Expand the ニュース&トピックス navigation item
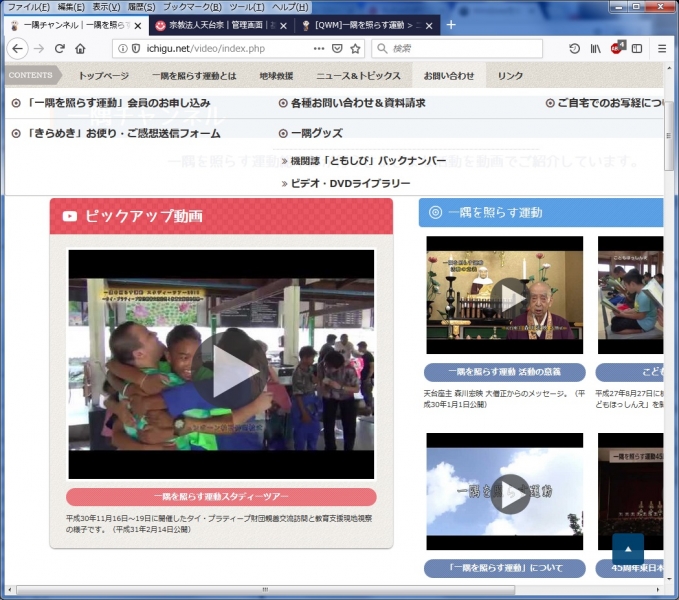The width and height of the screenshot is (679, 600). coord(358,76)
